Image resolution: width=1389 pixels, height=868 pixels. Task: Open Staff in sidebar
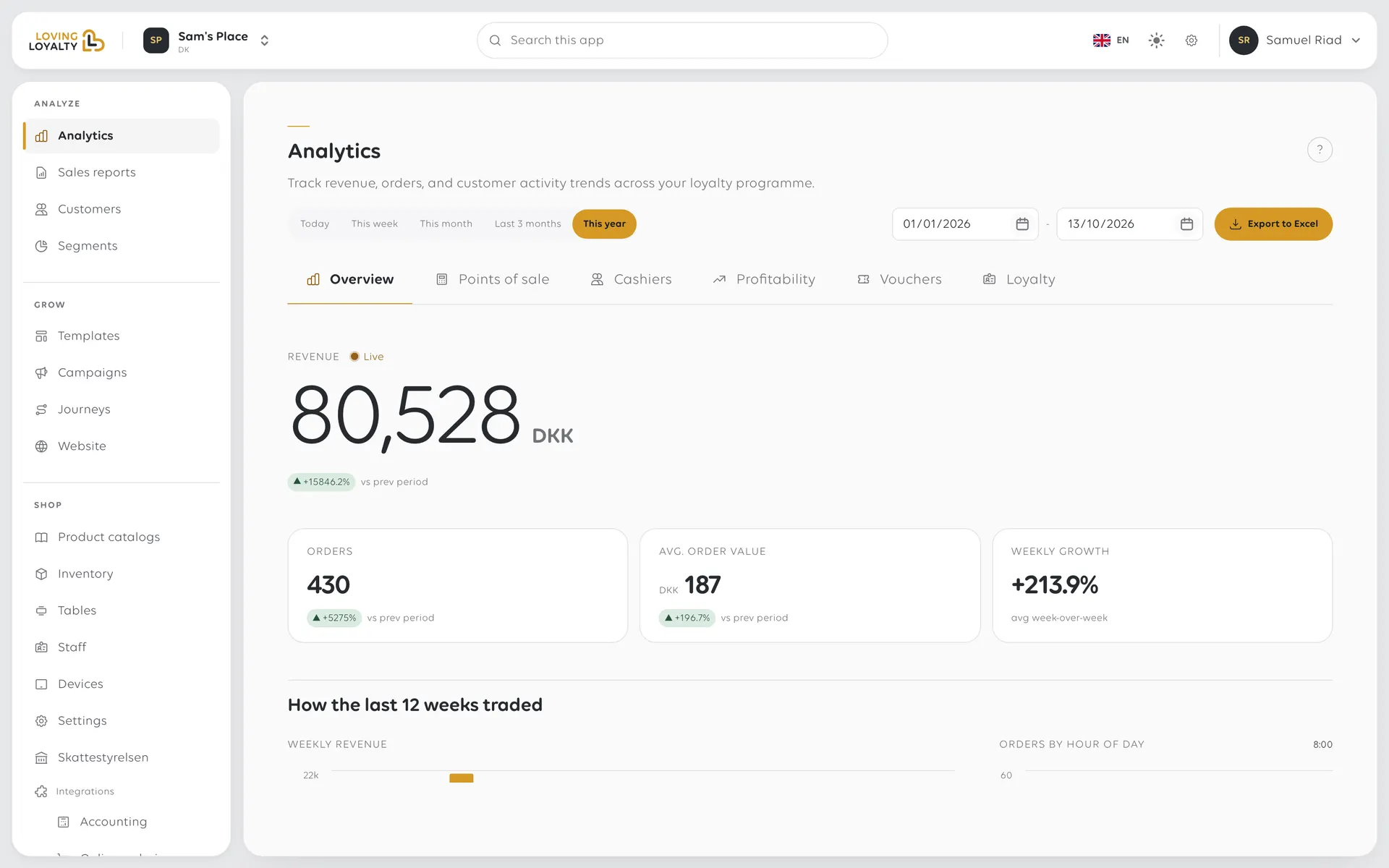click(x=122, y=647)
